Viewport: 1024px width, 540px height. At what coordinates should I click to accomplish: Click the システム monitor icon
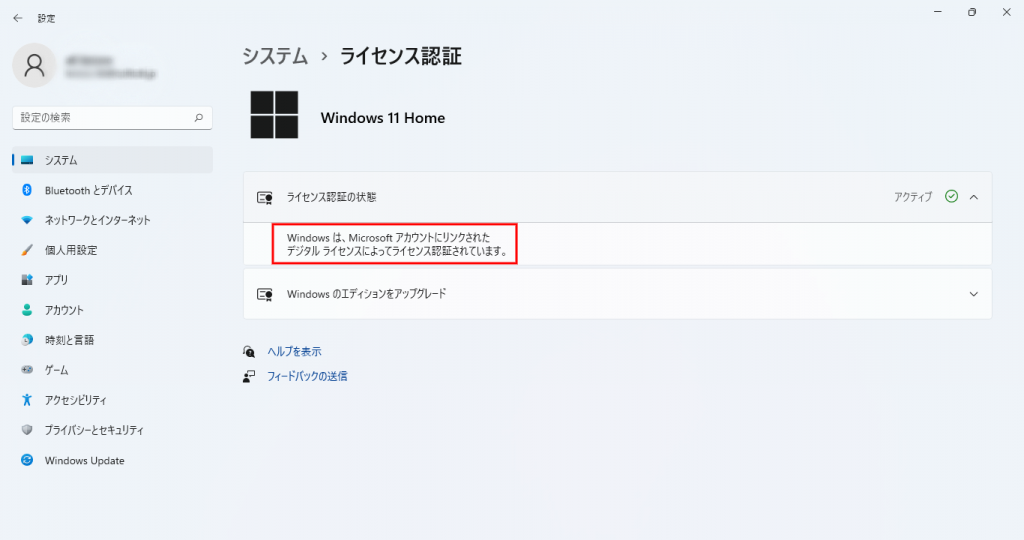(x=27, y=160)
